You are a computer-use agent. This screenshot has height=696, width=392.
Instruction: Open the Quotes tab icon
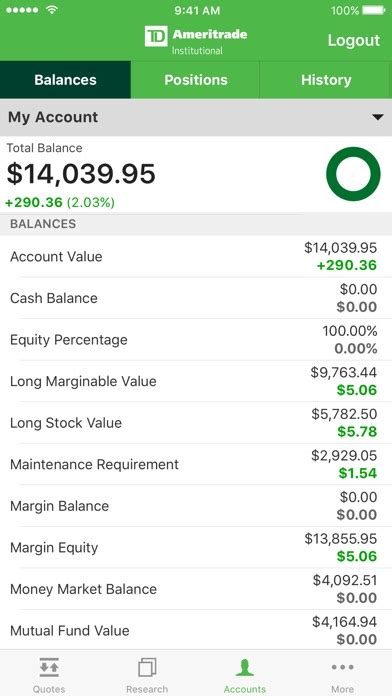tap(49, 667)
